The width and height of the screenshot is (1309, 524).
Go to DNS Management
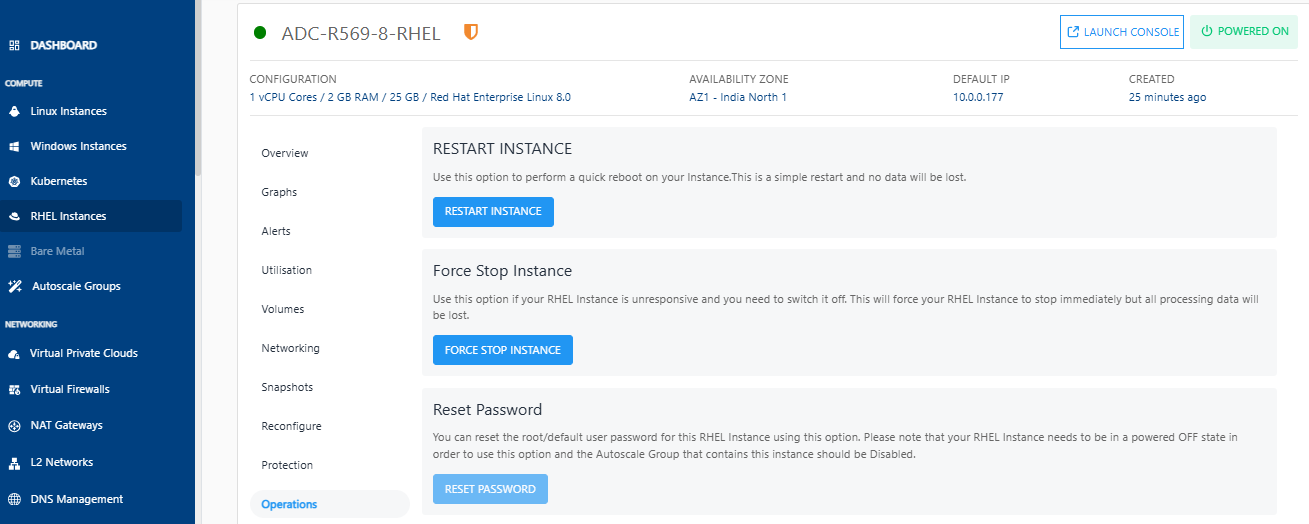pos(77,499)
